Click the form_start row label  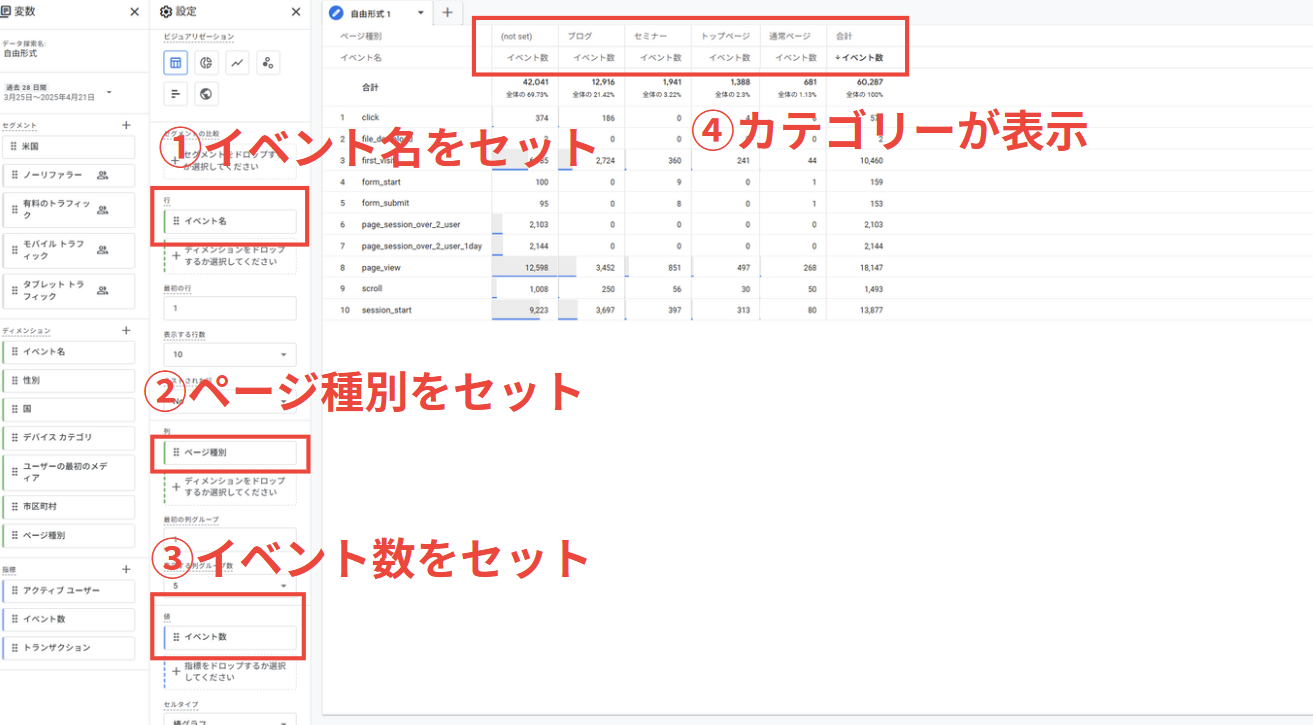point(382,182)
